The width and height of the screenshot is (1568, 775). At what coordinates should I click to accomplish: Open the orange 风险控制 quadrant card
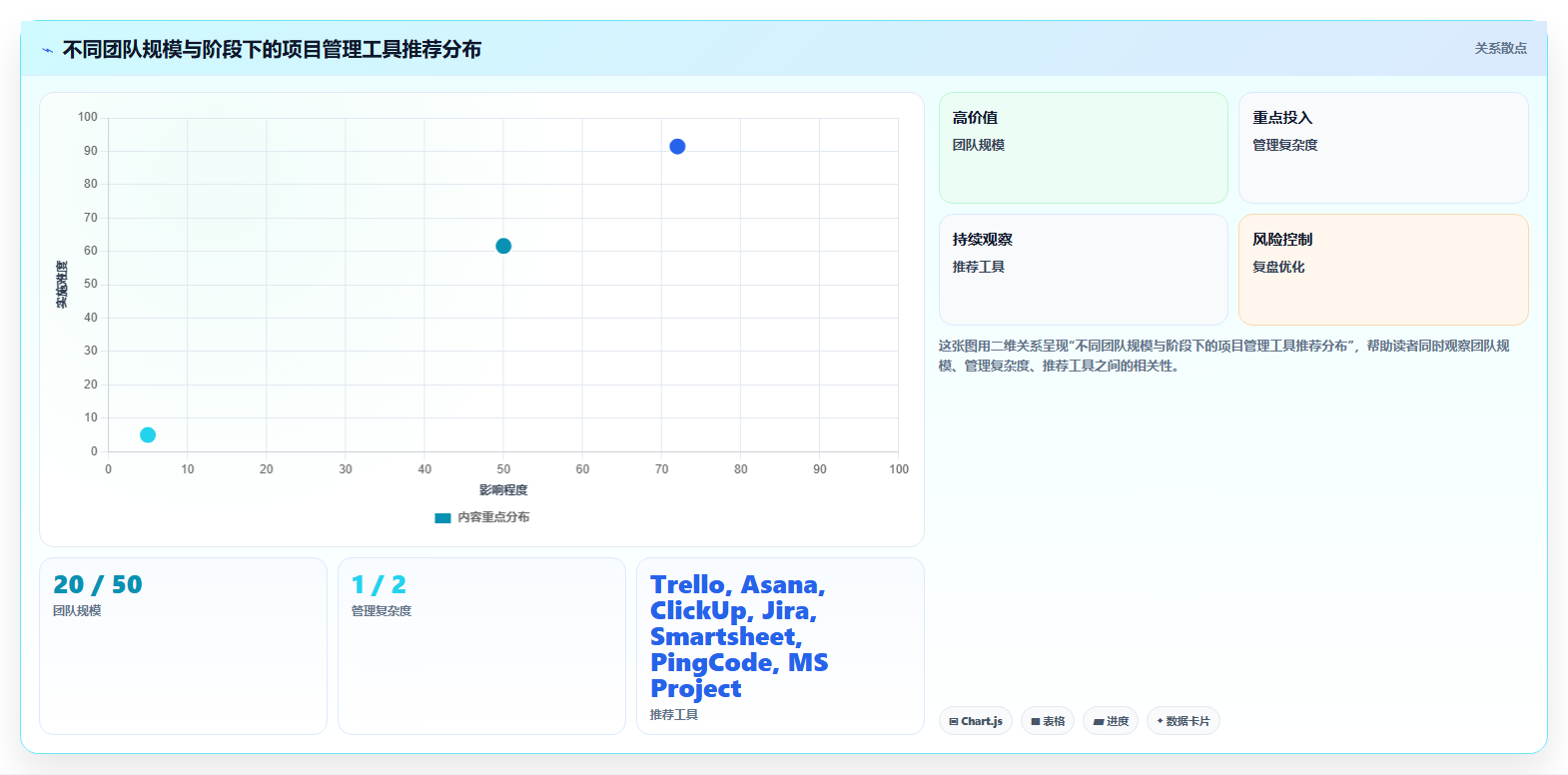pyautogui.click(x=1383, y=270)
